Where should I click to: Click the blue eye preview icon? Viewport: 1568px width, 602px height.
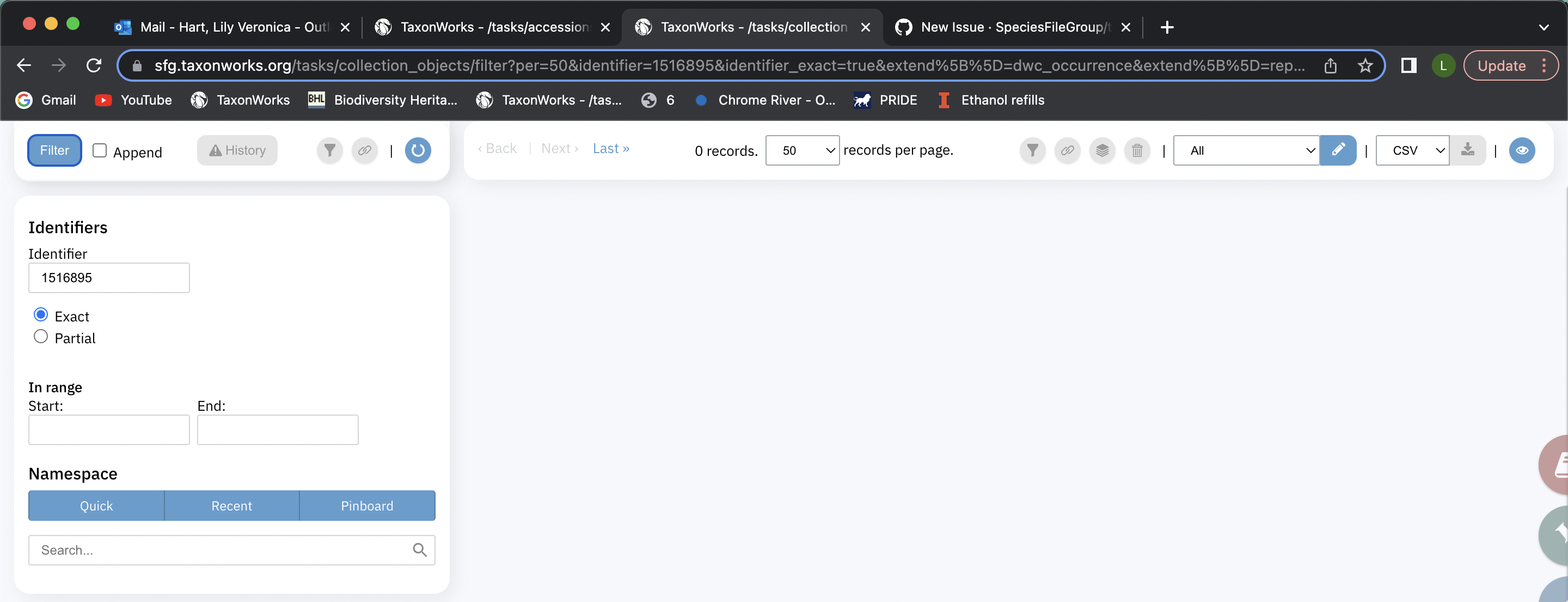1522,150
